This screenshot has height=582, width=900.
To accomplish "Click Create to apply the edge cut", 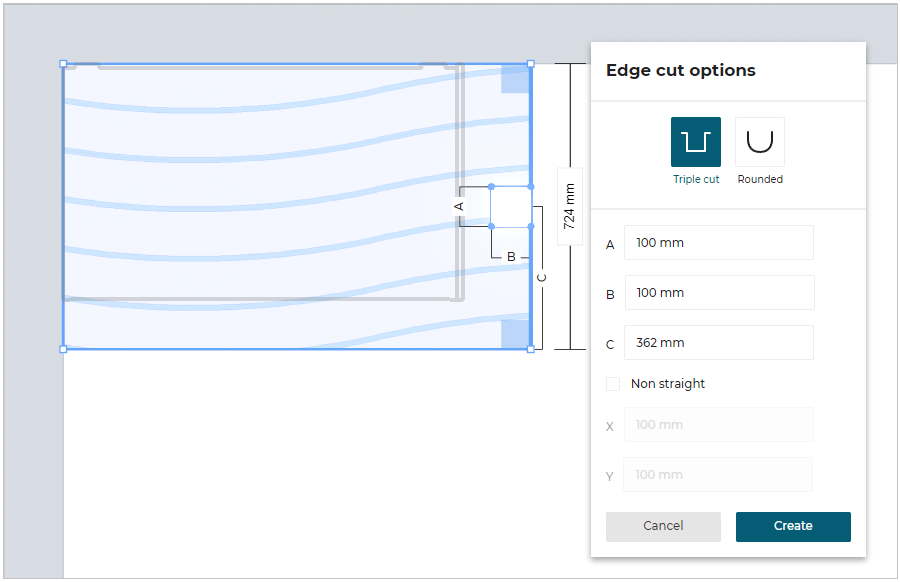I will tap(792, 526).
